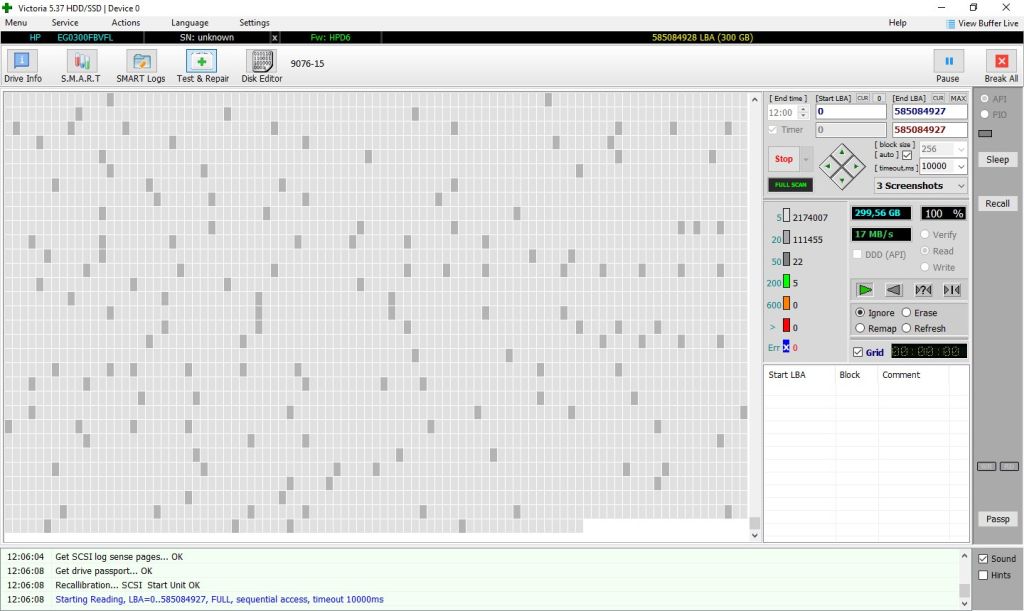Pause the running scan
Image resolution: width=1024 pixels, height=611 pixels.
pyautogui.click(x=948, y=67)
